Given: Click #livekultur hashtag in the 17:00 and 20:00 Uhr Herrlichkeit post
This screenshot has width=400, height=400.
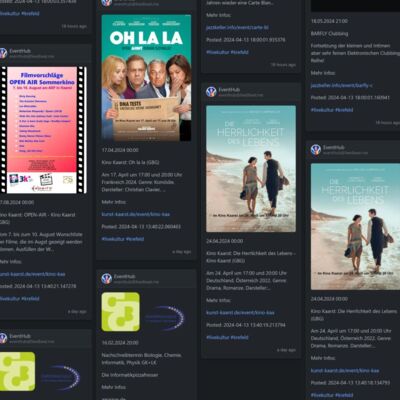Looking at the screenshot, I should (x=218, y=337).
